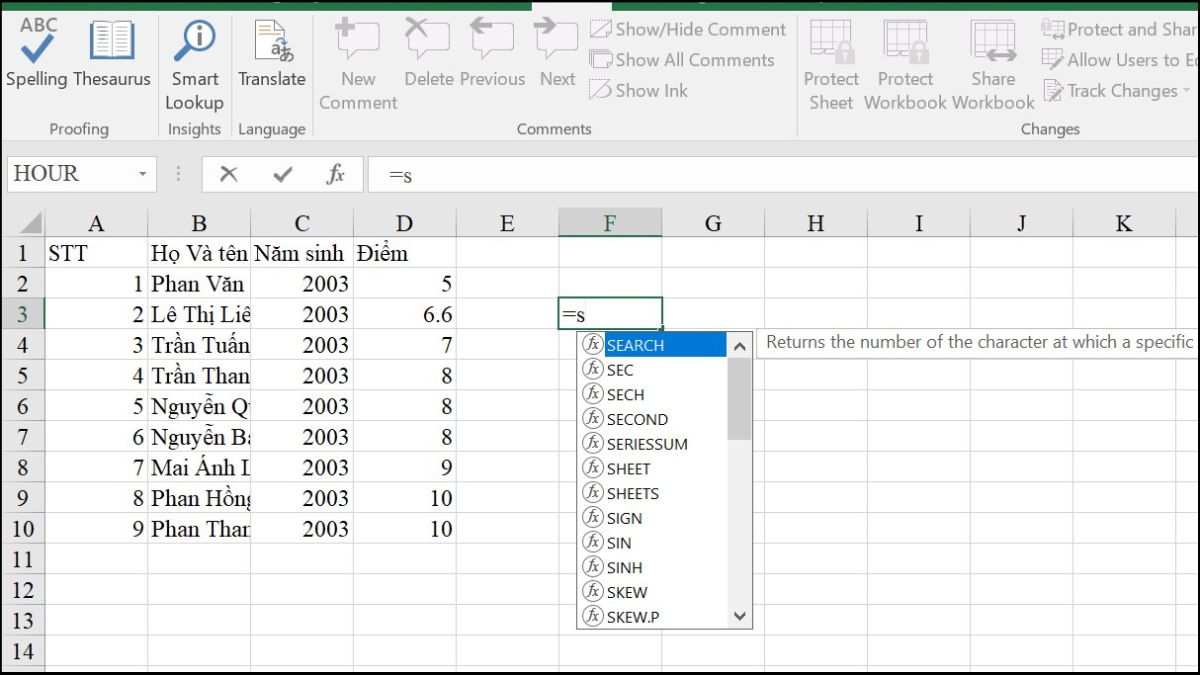Confirm the formula with the checkmark button
This screenshot has width=1200, height=675.
pyautogui.click(x=281, y=173)
